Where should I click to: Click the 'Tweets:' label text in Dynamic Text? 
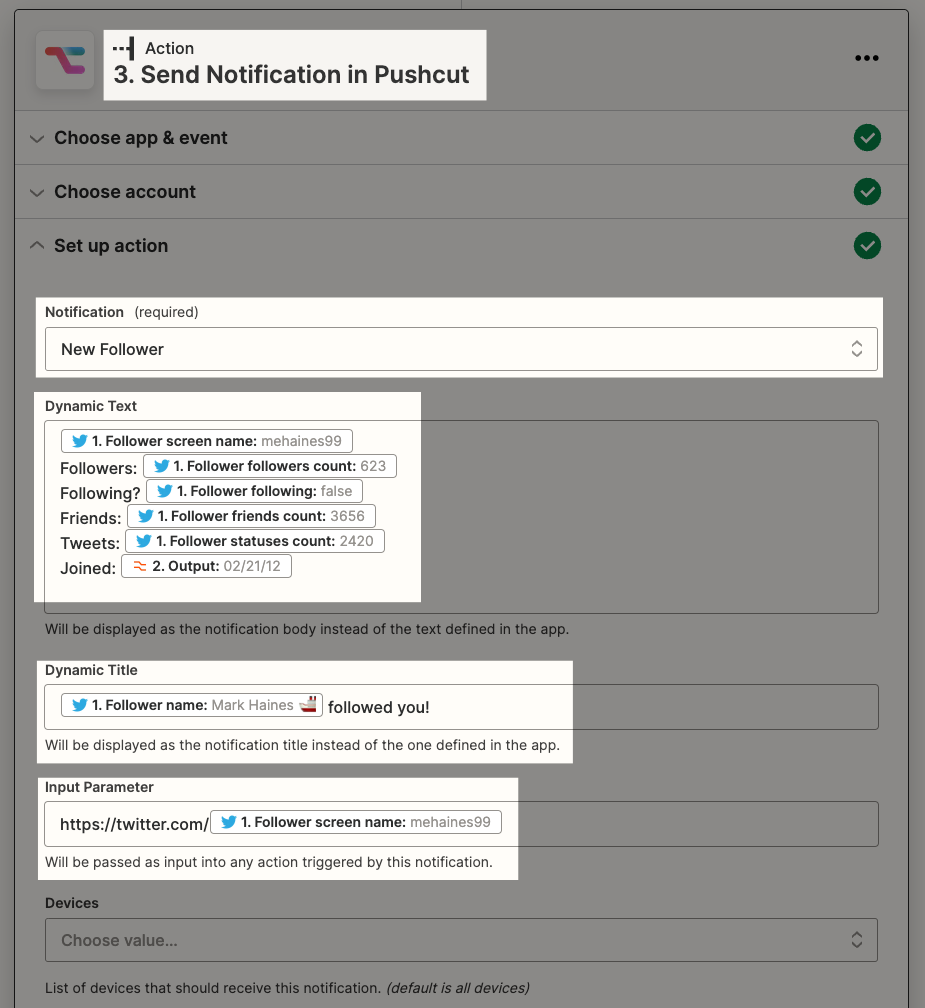click(x=90, y=543)
